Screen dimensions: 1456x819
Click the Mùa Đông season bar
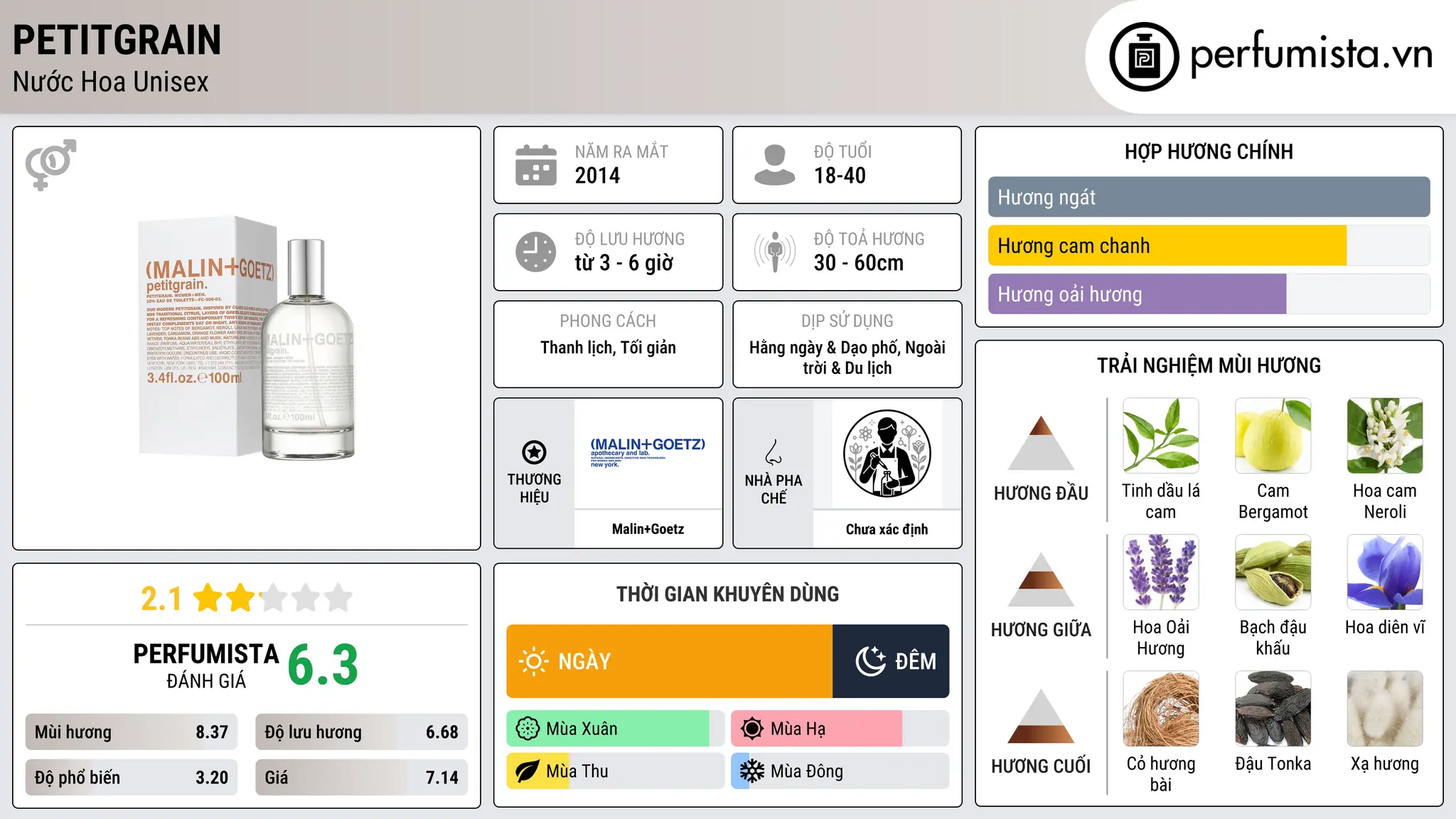tap(840, 771)
